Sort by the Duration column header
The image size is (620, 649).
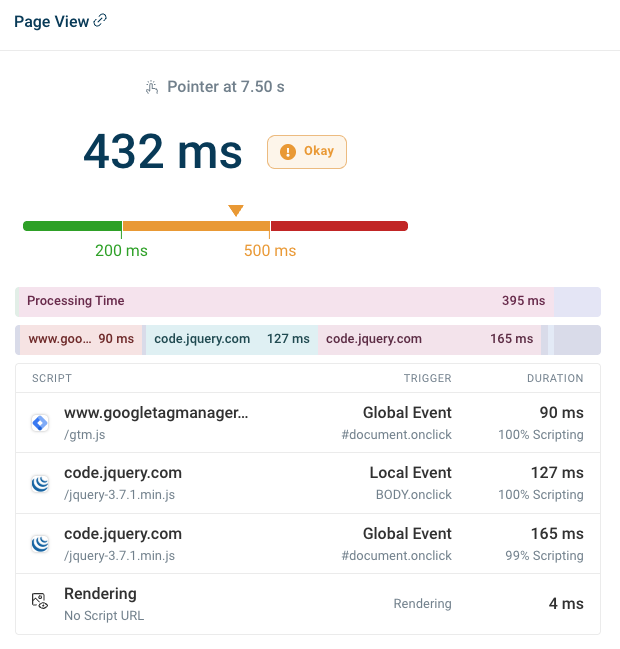click(555, 379)
